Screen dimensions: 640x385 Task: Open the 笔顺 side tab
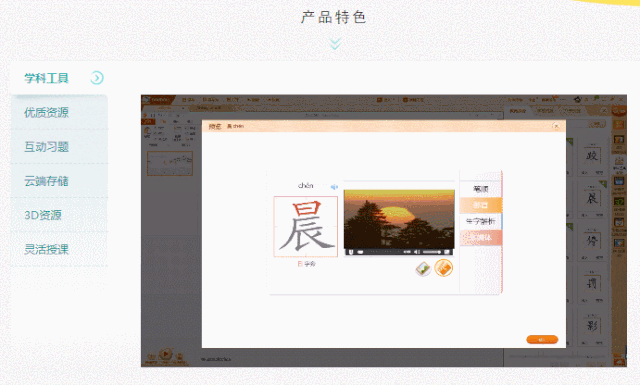pyautogui.click(x=480, y=189)
